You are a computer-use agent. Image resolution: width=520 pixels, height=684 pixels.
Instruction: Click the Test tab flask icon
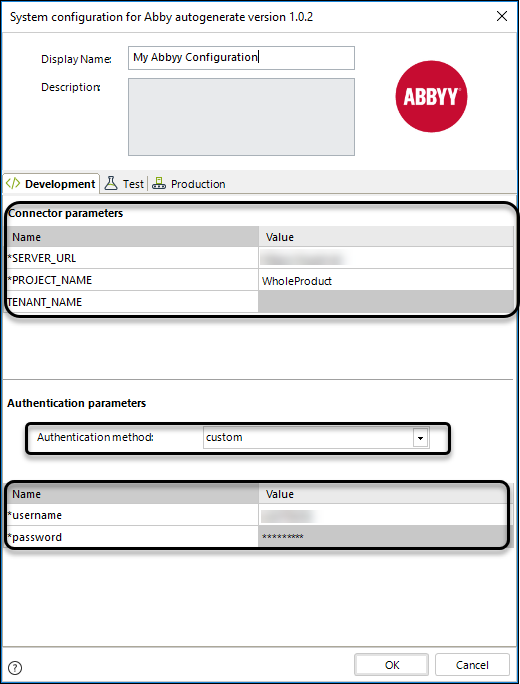111,183
